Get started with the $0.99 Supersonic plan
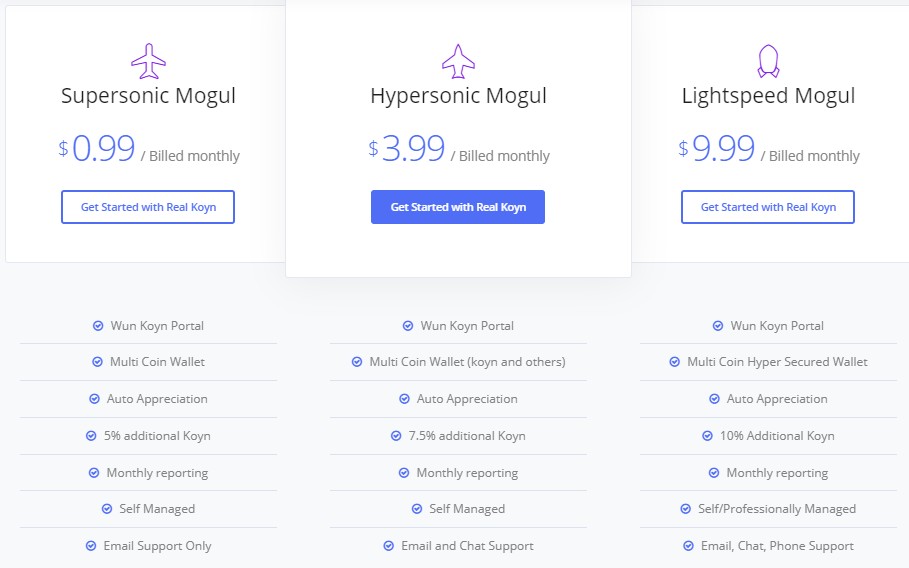The image size is (909, 568). point(148,207)
